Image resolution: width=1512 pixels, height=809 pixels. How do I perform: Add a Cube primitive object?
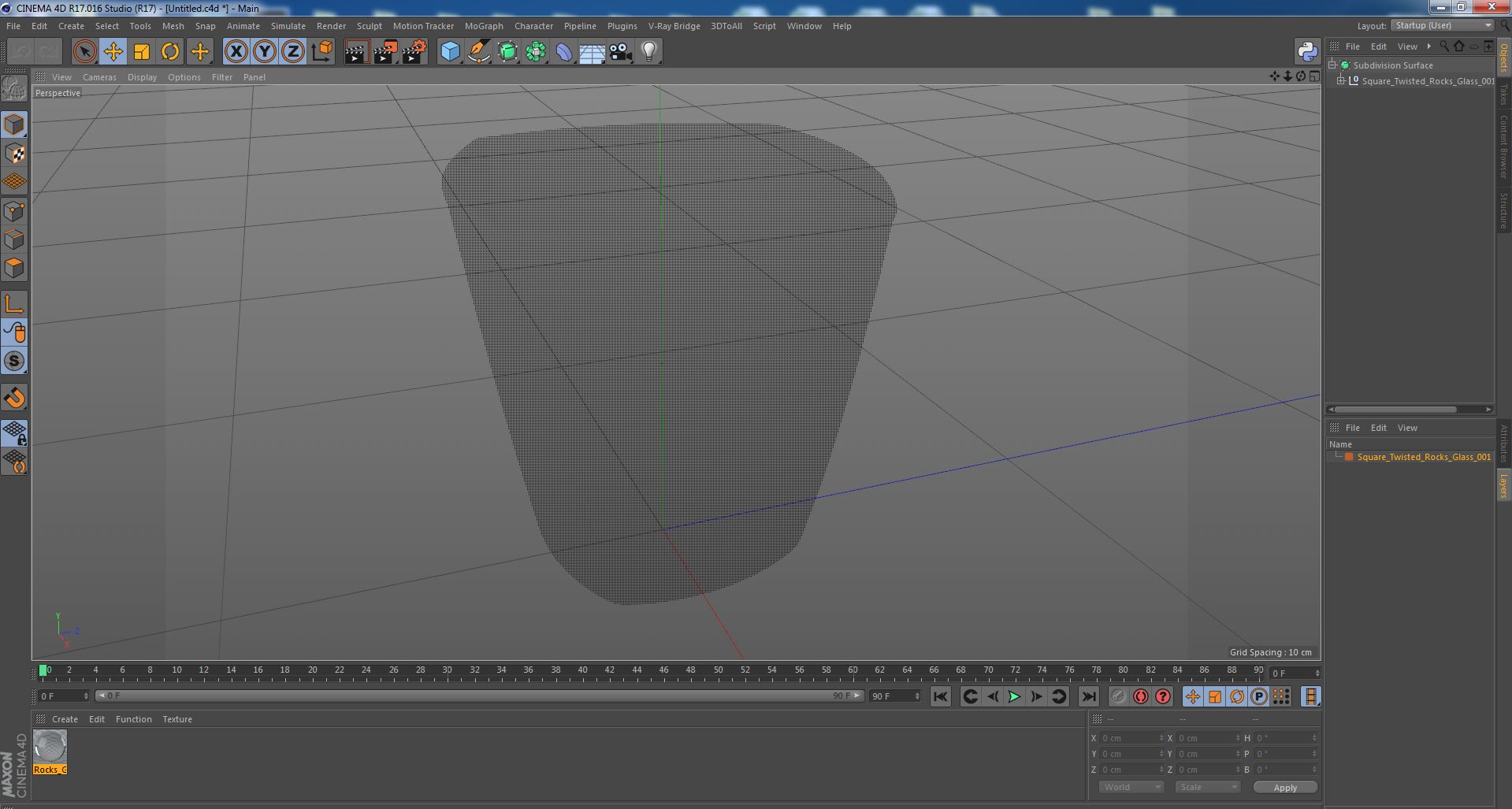click(x=450, y=52)
